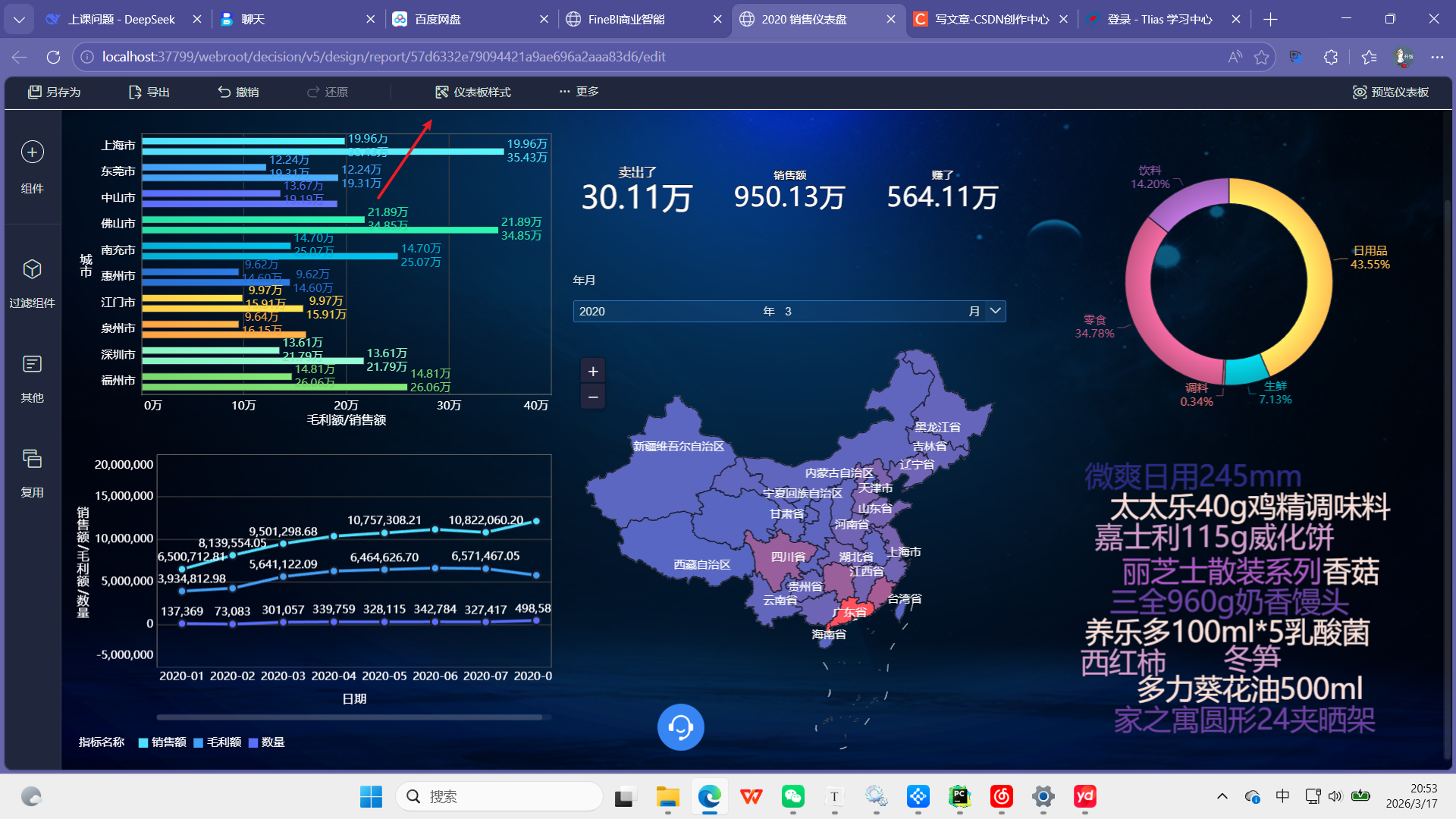Toggle the sales amount (销售额) legend item
The width and height of the screenshot is (1456, 819).
[162, 742]
